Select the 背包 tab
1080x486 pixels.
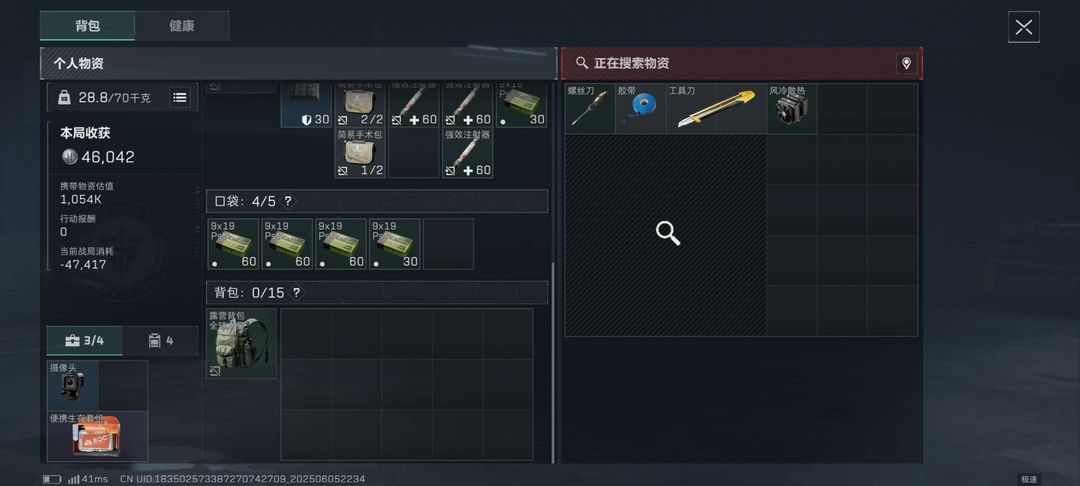point(87,25)
